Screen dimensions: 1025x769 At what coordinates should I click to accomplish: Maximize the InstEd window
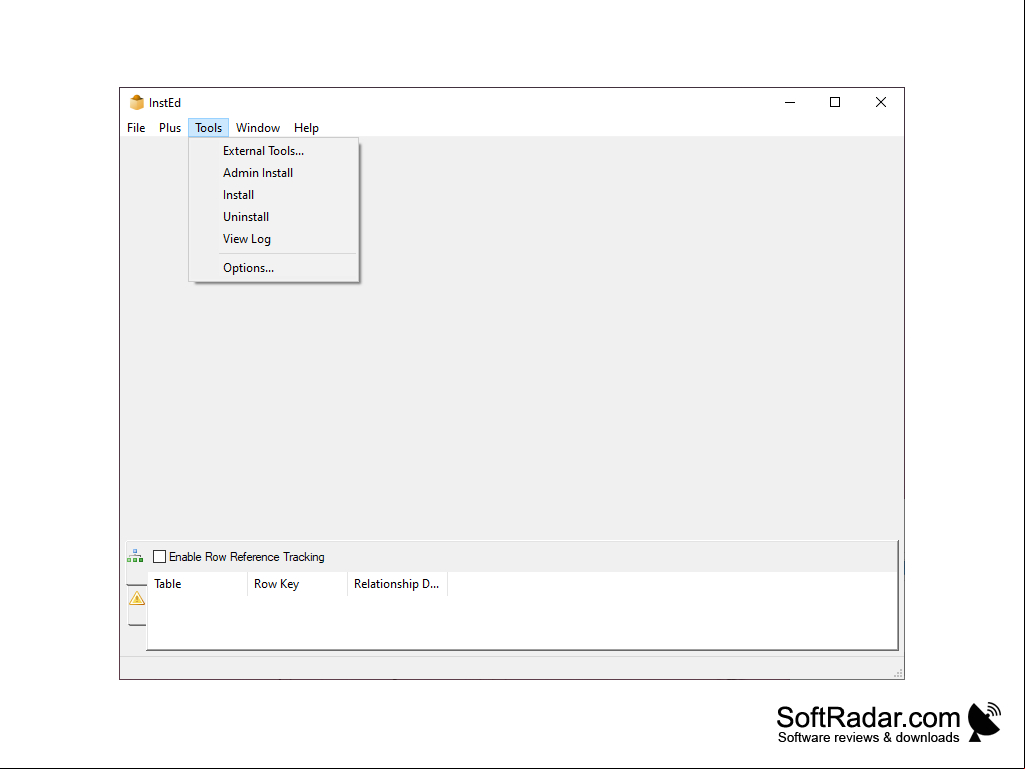click(x=835, y=103)
